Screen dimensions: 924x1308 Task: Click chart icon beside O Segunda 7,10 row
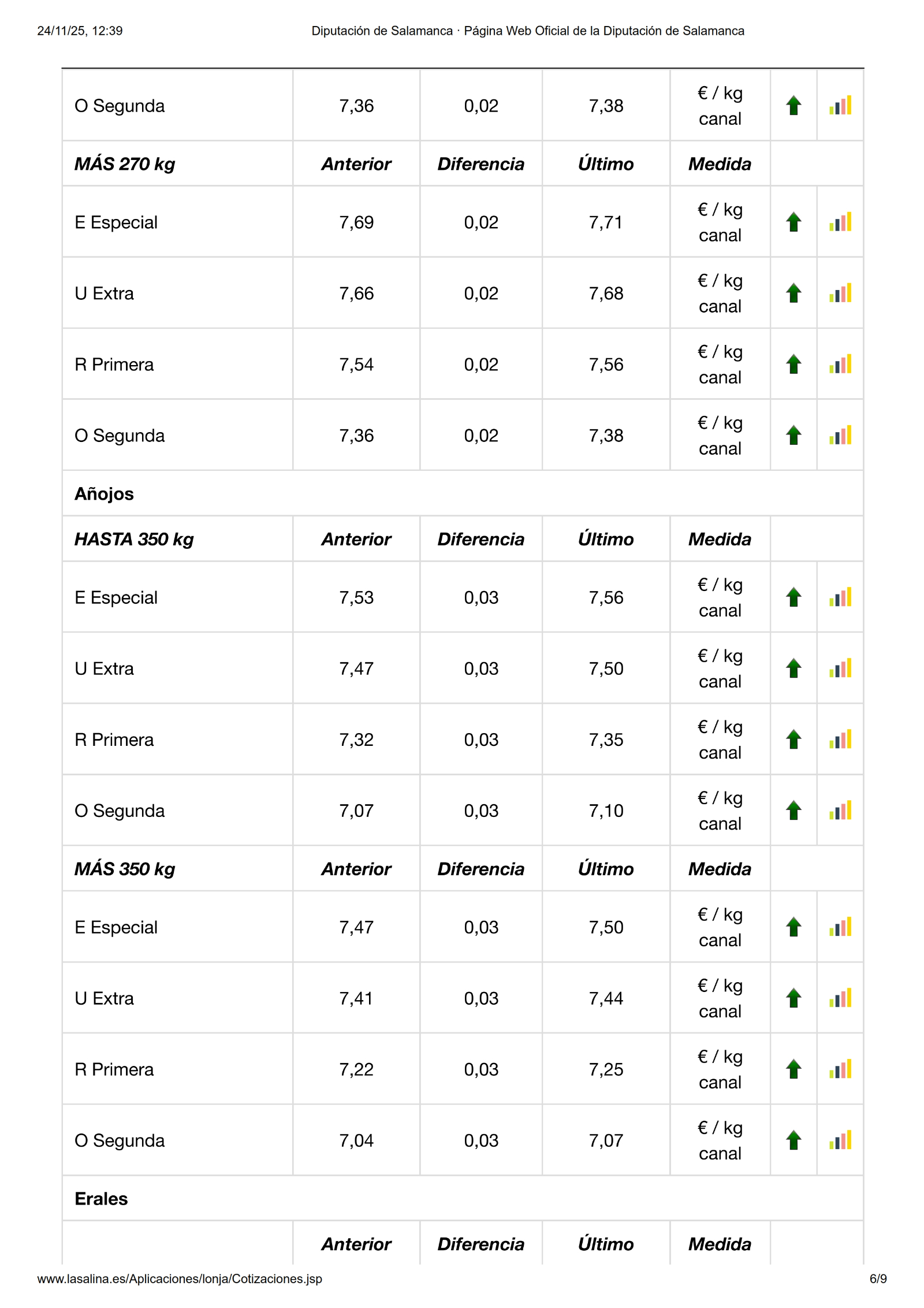(x=840, y=810)
